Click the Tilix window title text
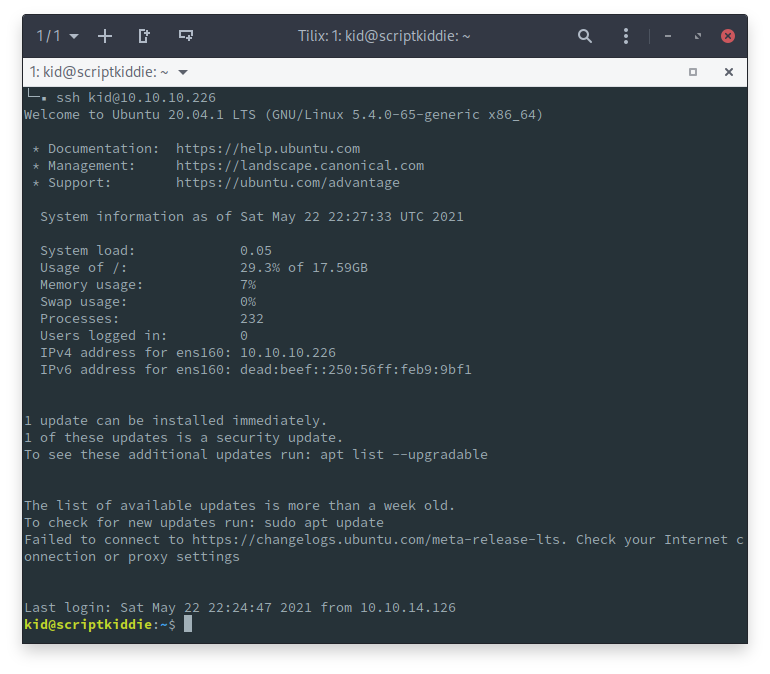 (x=384, y=36)
